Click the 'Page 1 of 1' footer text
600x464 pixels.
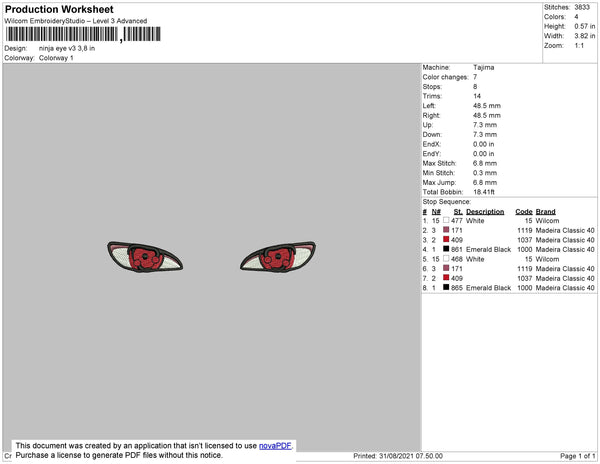coord(578,456)
